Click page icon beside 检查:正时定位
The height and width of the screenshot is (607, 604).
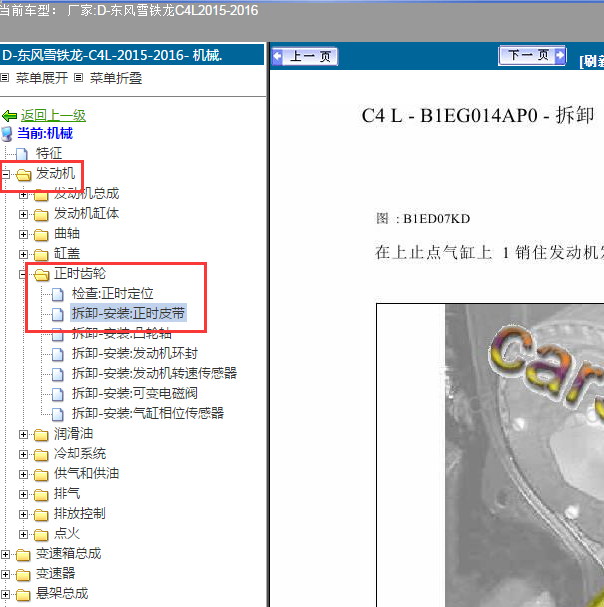pyautogui.click(x=58, y=294)
